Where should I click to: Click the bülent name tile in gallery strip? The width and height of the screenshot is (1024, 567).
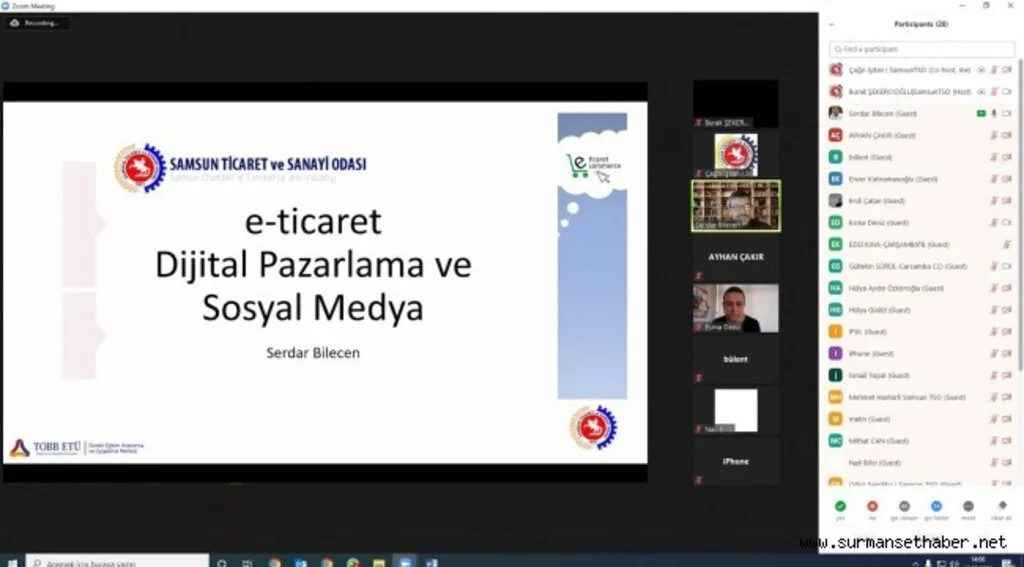tap(736, 359)
